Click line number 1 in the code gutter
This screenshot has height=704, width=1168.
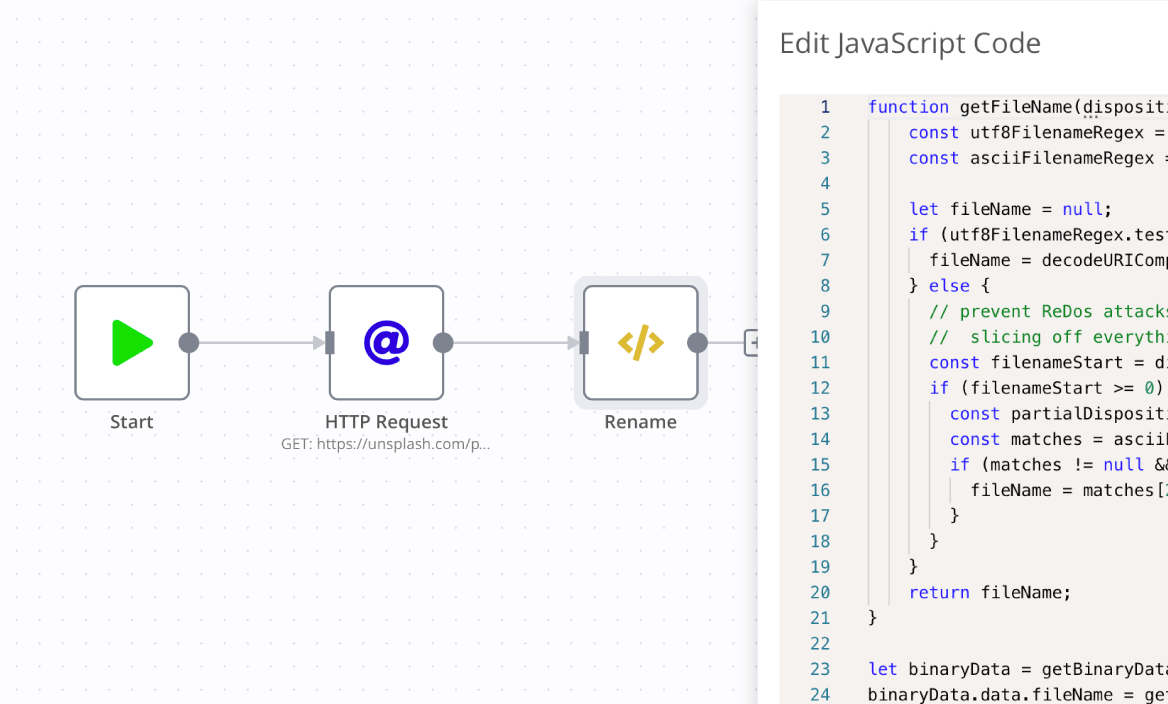point(825,107)
